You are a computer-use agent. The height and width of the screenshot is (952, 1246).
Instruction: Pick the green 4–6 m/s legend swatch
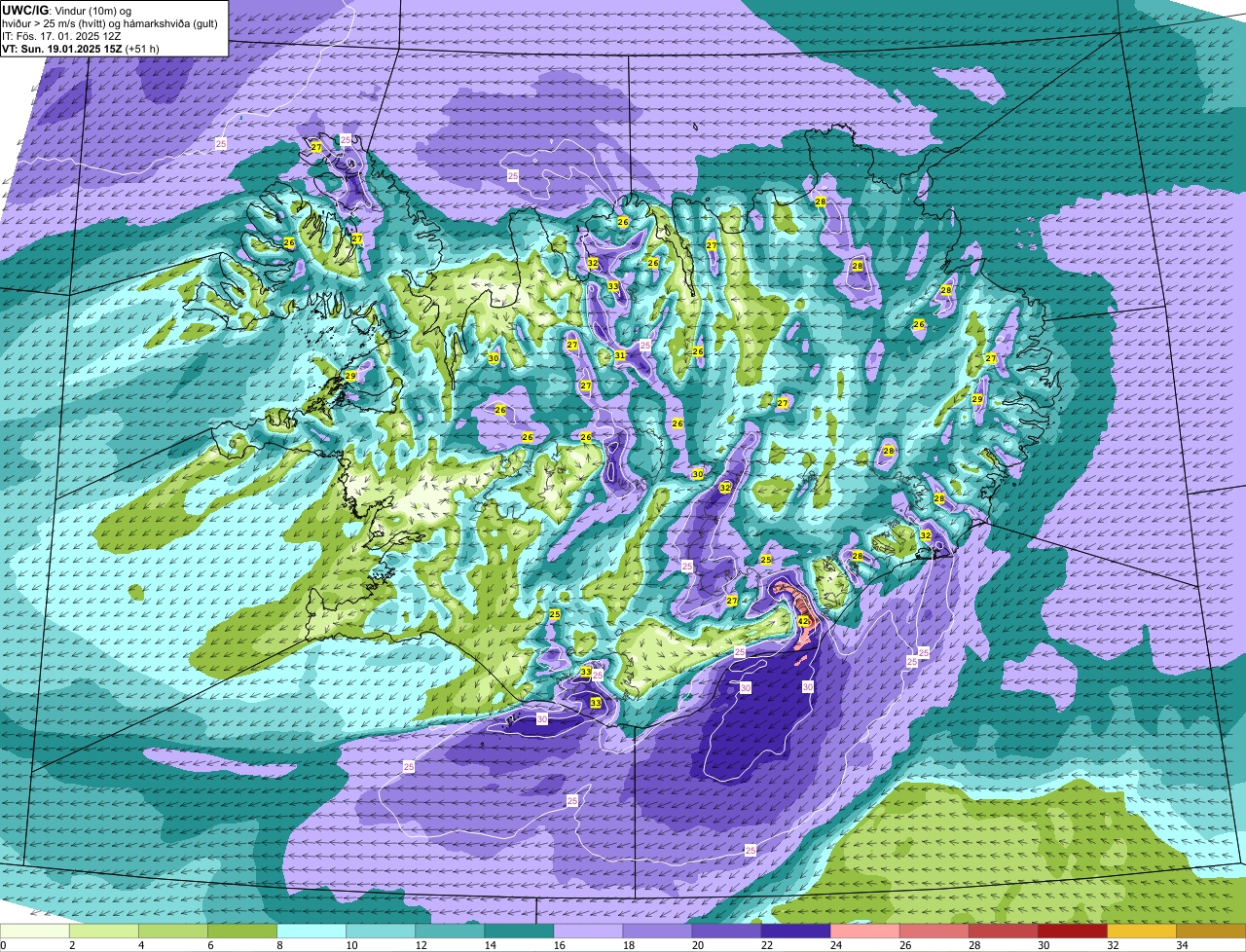point(173,931)
